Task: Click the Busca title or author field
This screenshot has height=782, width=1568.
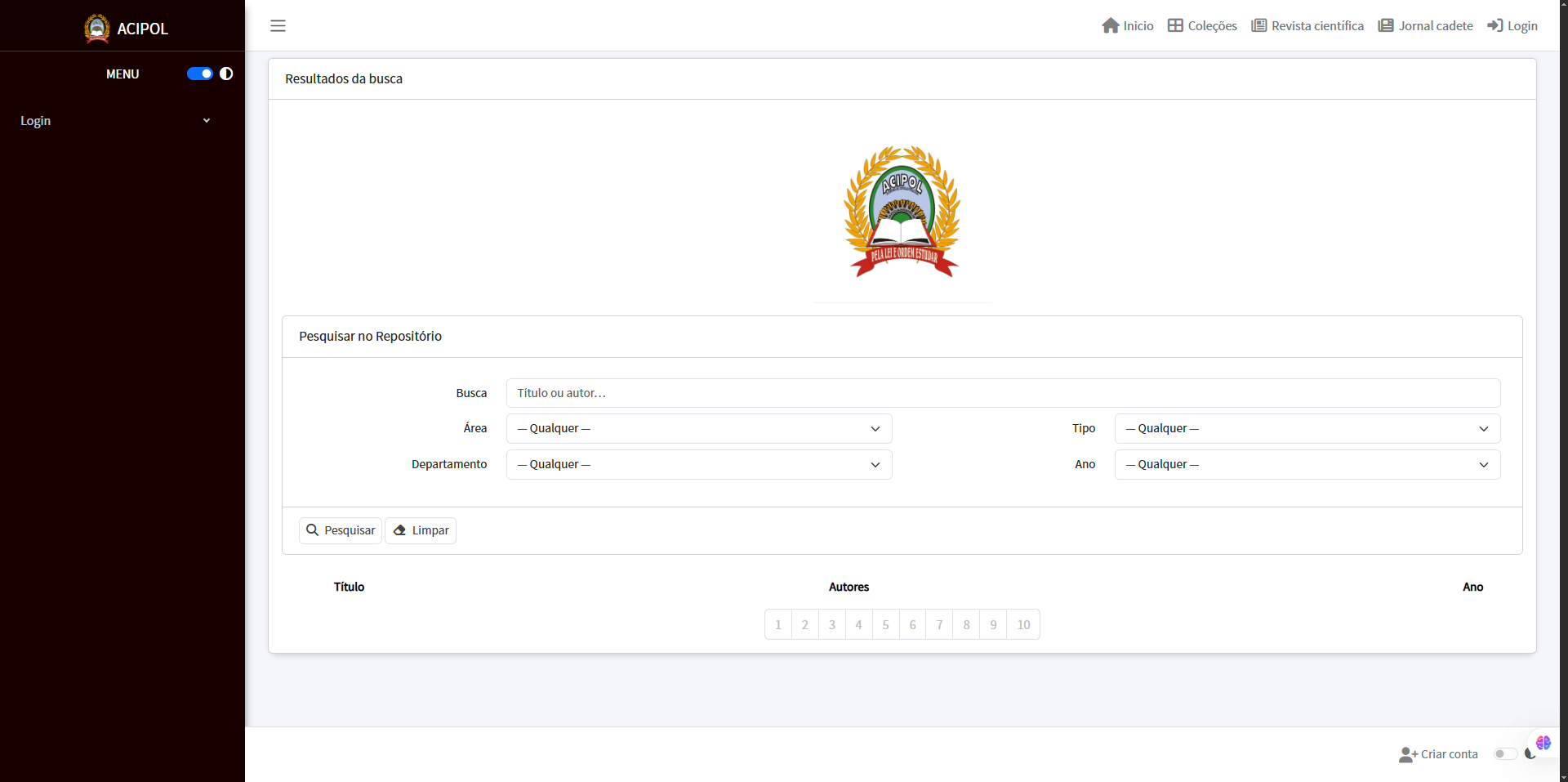Action: pos(1003,393)
